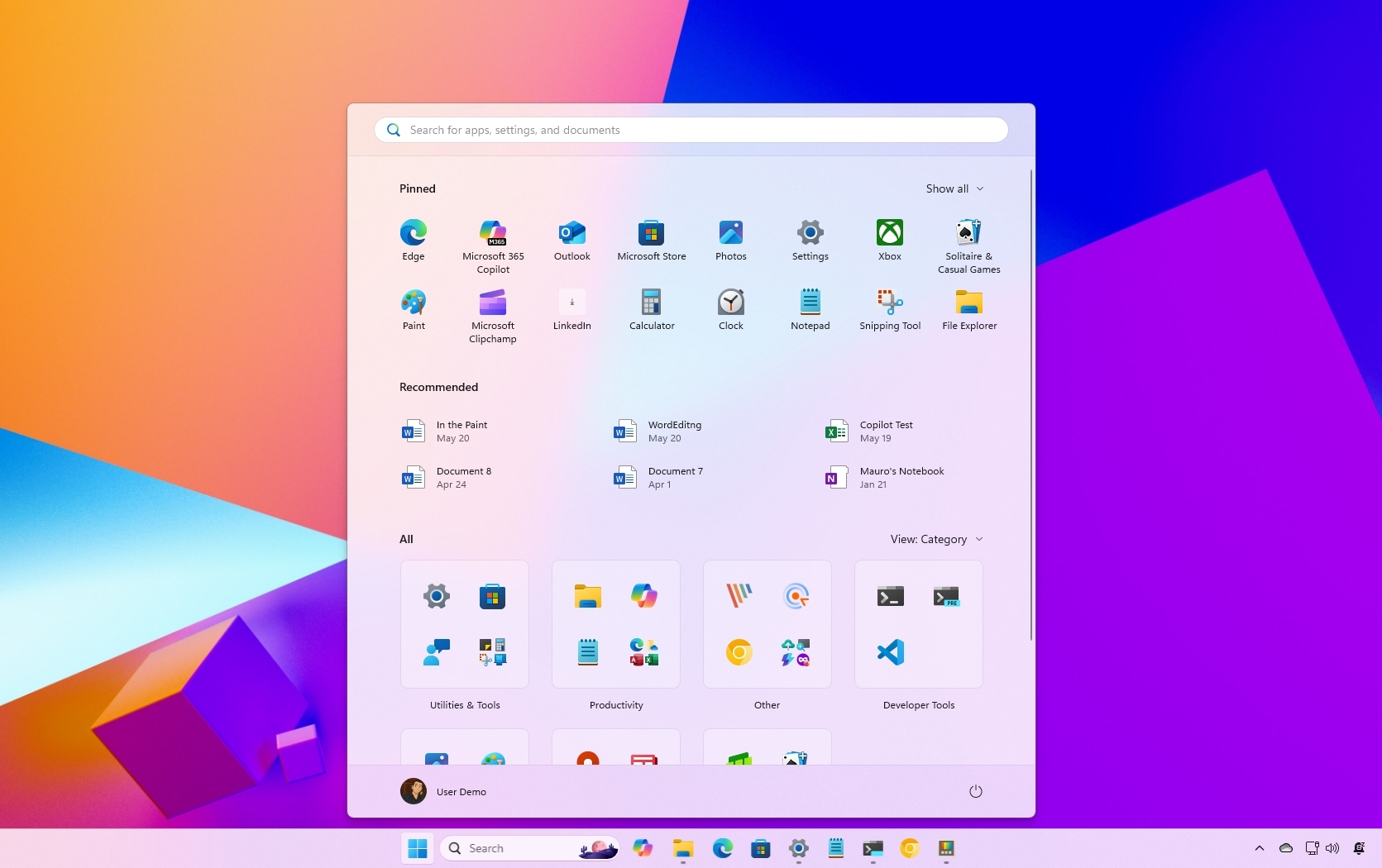1382x868 pixels.
Task: Launch Edge from the pinned apps
Action: point(413,234)
